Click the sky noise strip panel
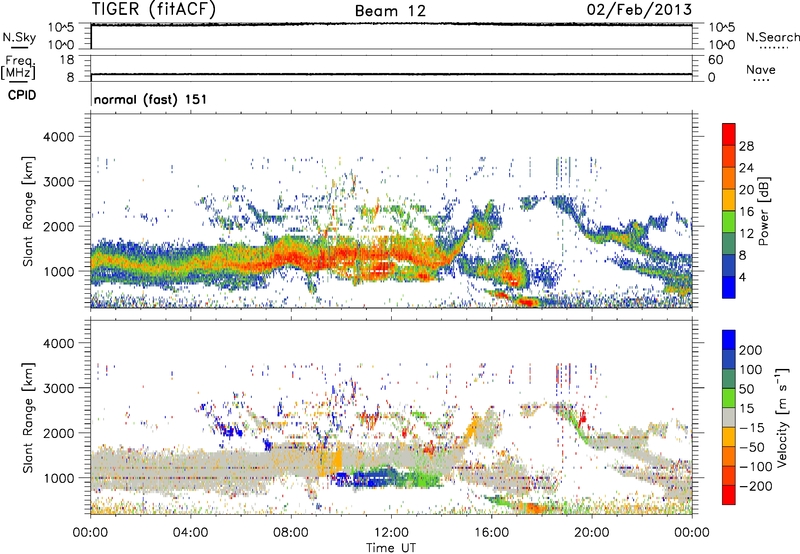 tap(391, 36)
